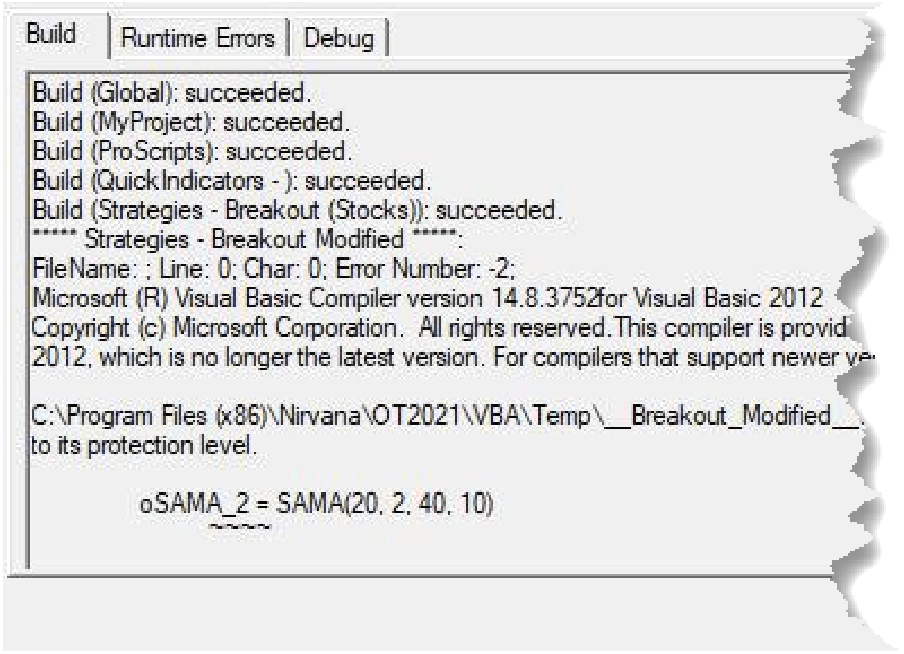Click the tilde error marker under SAMA
The image size is (904, 654).
(x=239, y=526)
